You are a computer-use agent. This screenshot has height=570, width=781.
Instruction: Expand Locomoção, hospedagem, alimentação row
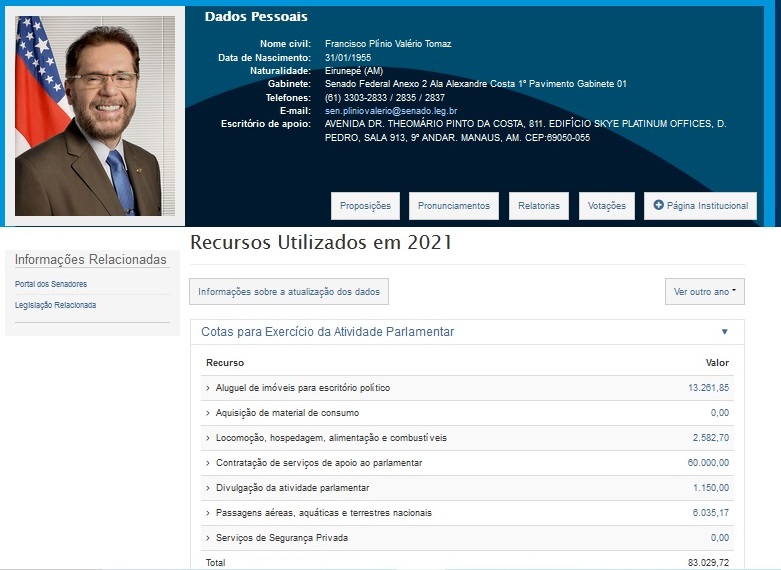click(331, 438)
